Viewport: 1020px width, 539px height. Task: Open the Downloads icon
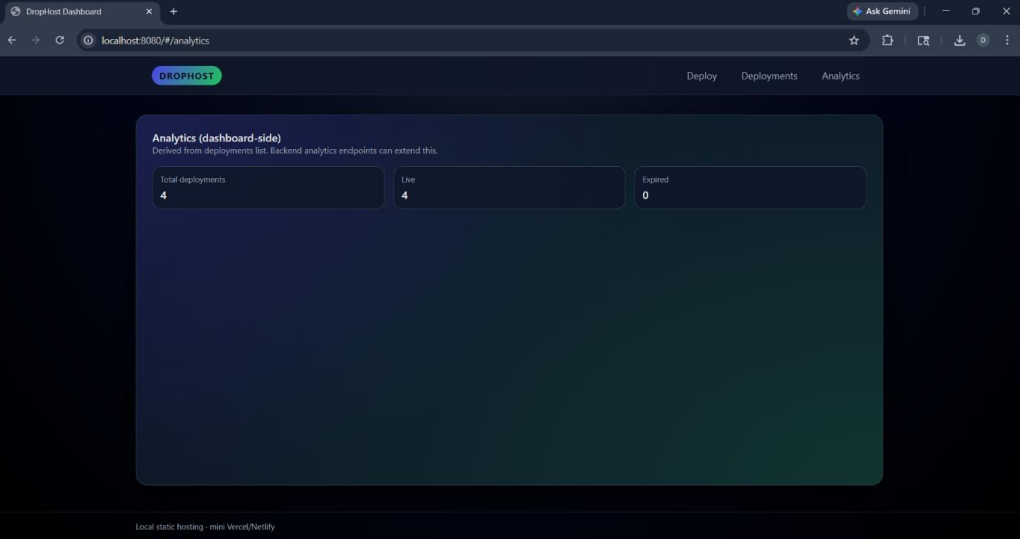coord(960,40)
